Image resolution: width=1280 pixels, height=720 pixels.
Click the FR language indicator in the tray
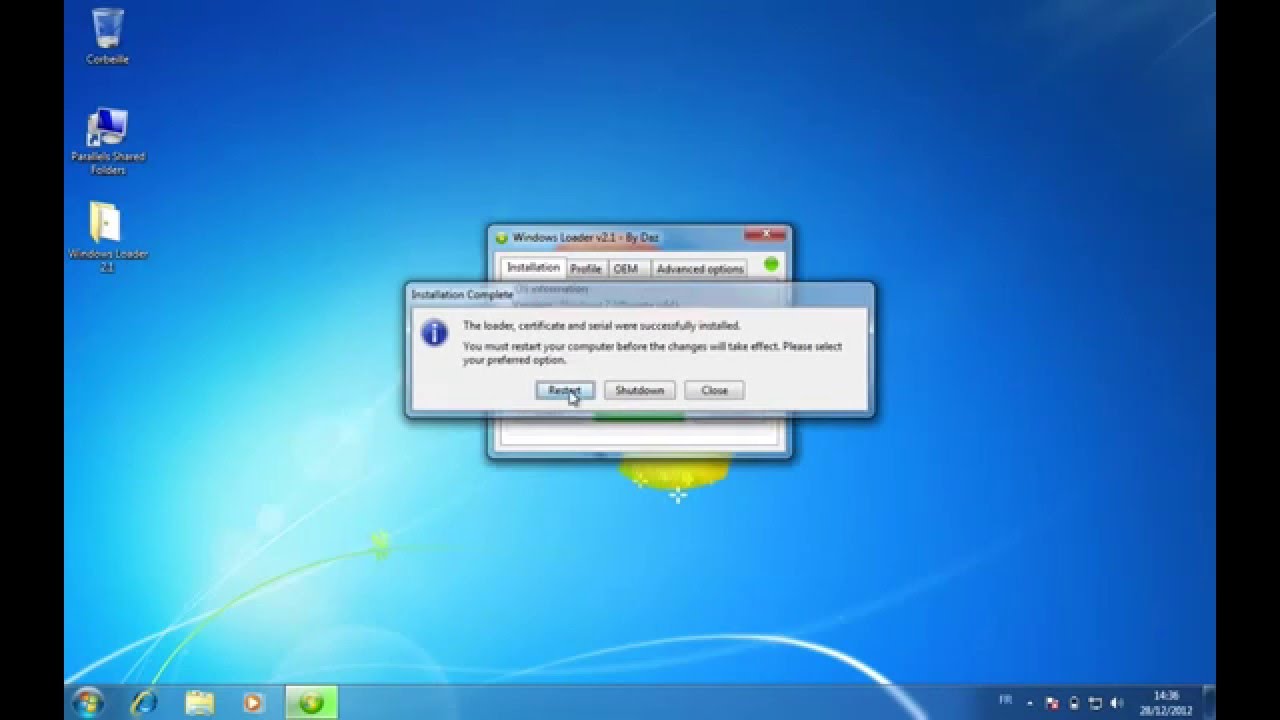(x=1005, y=701)
